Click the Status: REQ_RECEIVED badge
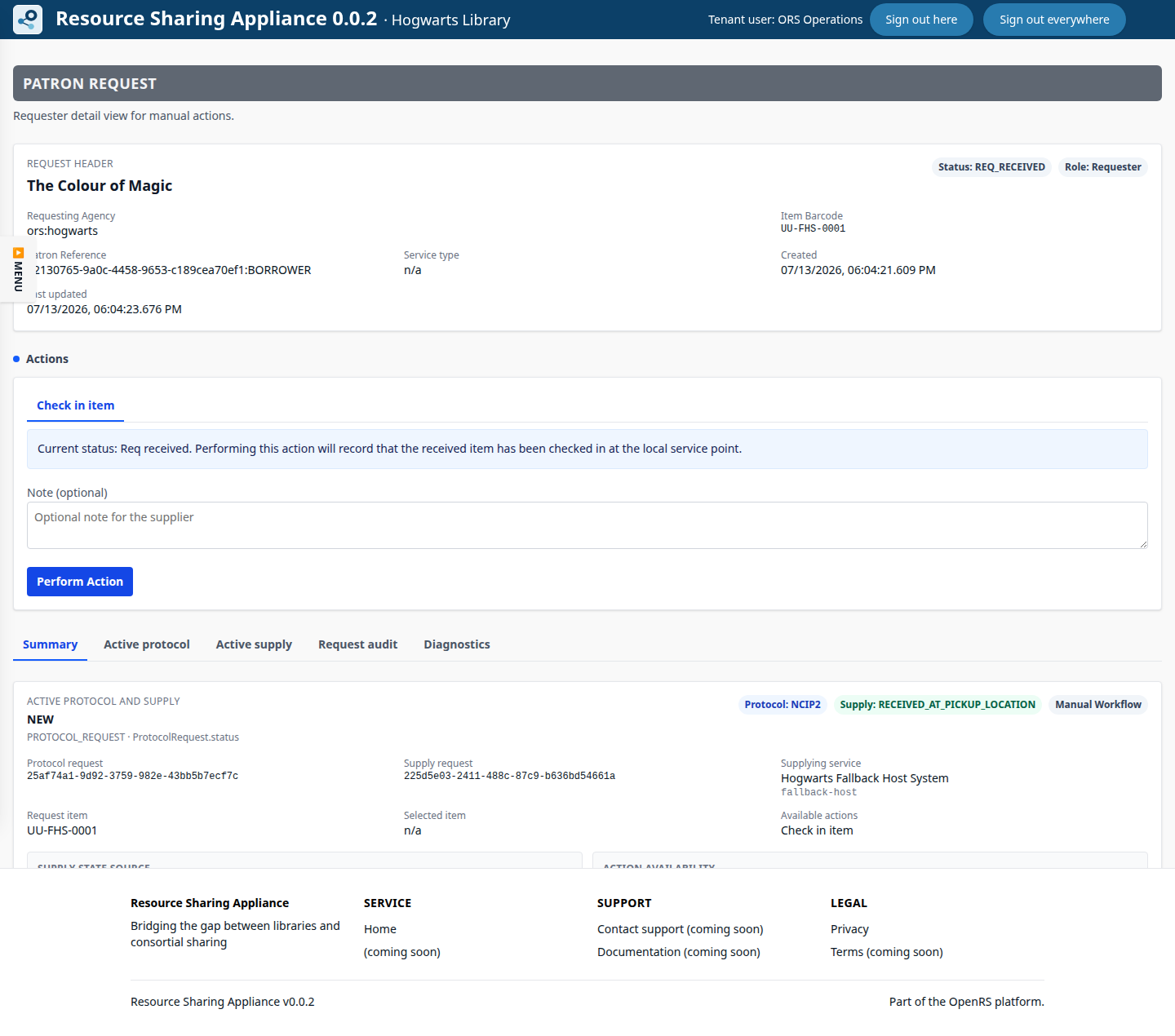The width and height of the screenshot is (1175, 1036). click(x=991, y=167)
